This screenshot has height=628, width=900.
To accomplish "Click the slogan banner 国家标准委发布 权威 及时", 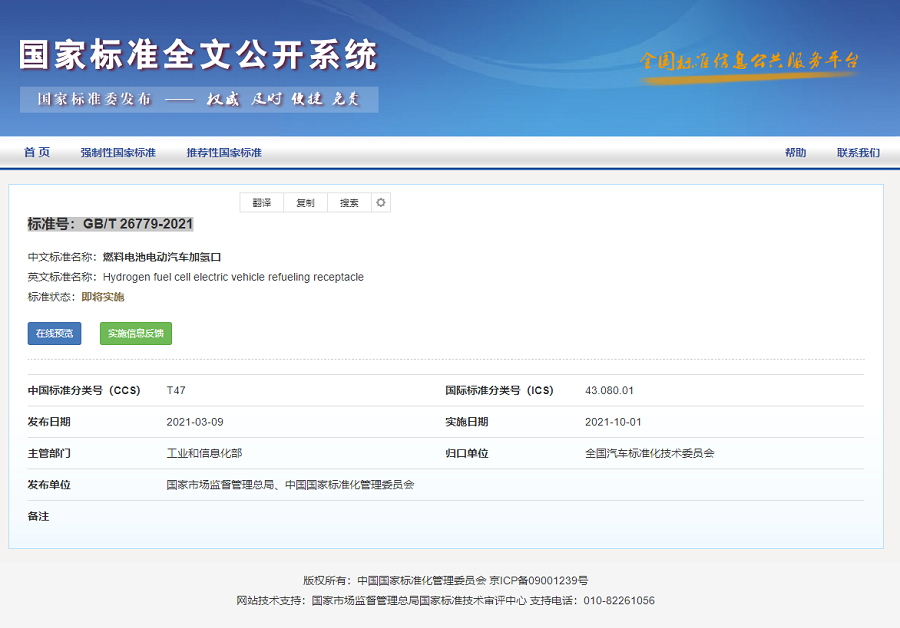I will pyautogui.click(x=198, y=99).
